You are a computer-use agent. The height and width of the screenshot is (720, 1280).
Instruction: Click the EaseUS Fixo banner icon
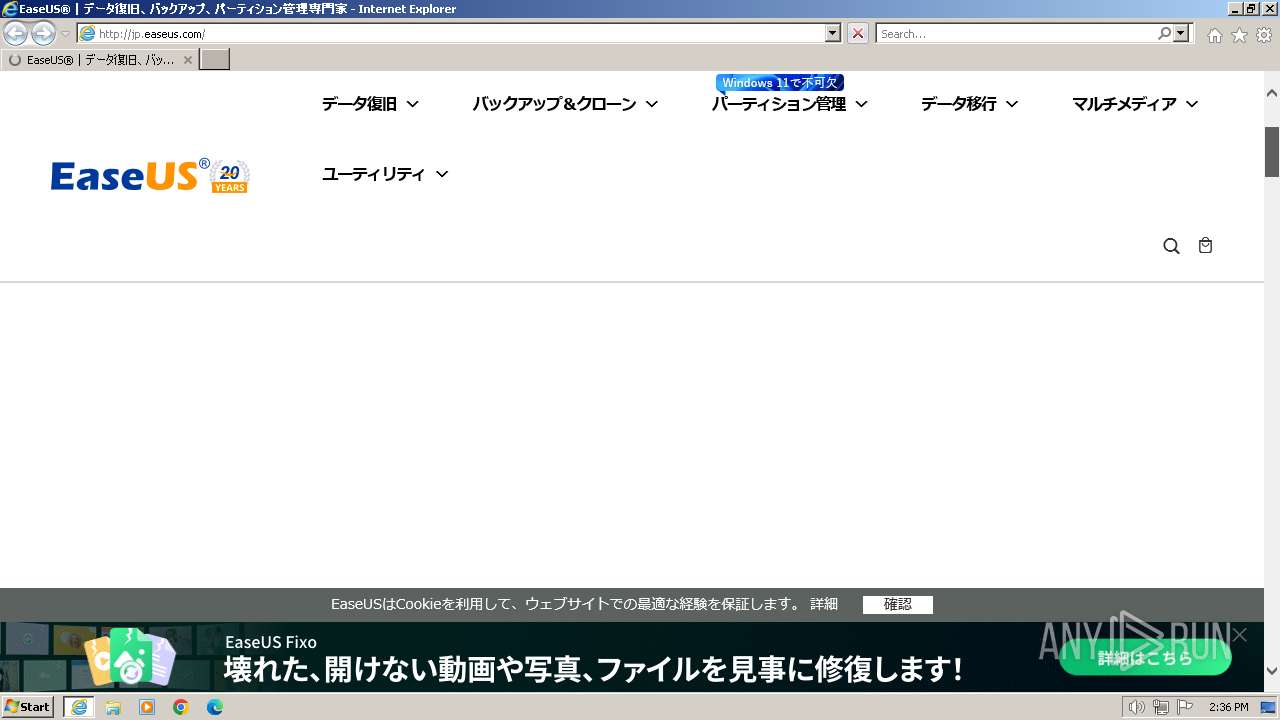[130, 657]
